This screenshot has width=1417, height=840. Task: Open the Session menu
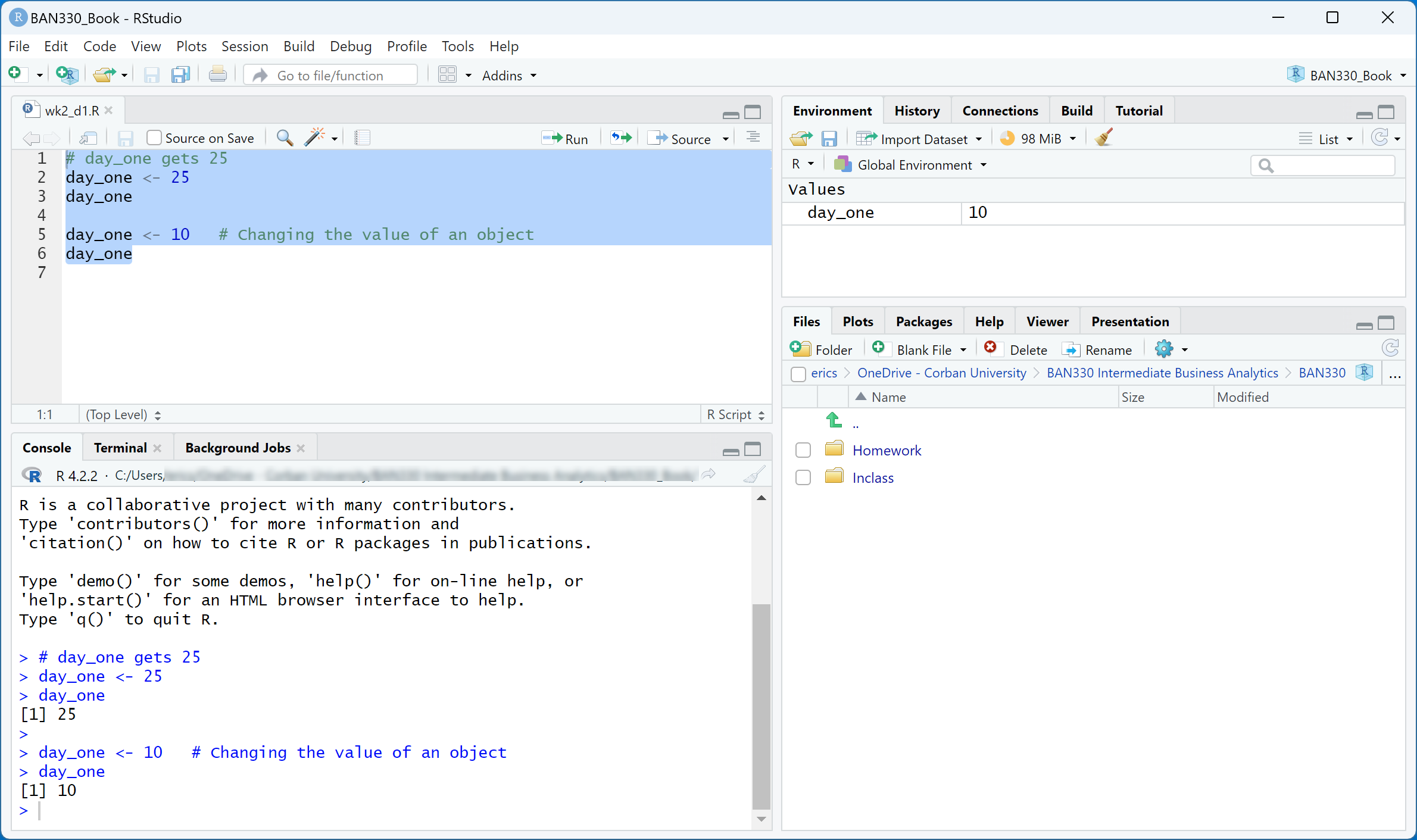pyautogui.click(x=244, y=46)
